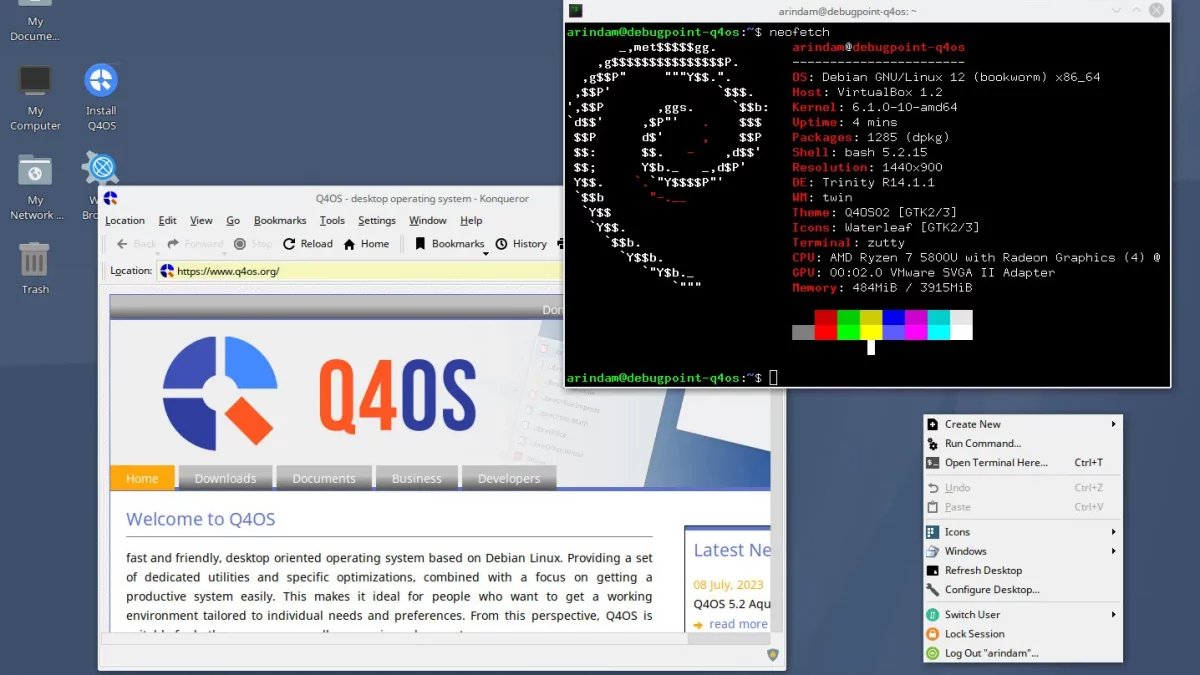1200x675 pixels.
Task: Click the "Shell: bash 5.2.15" line in the terminal
Action: tap(859, 153)
